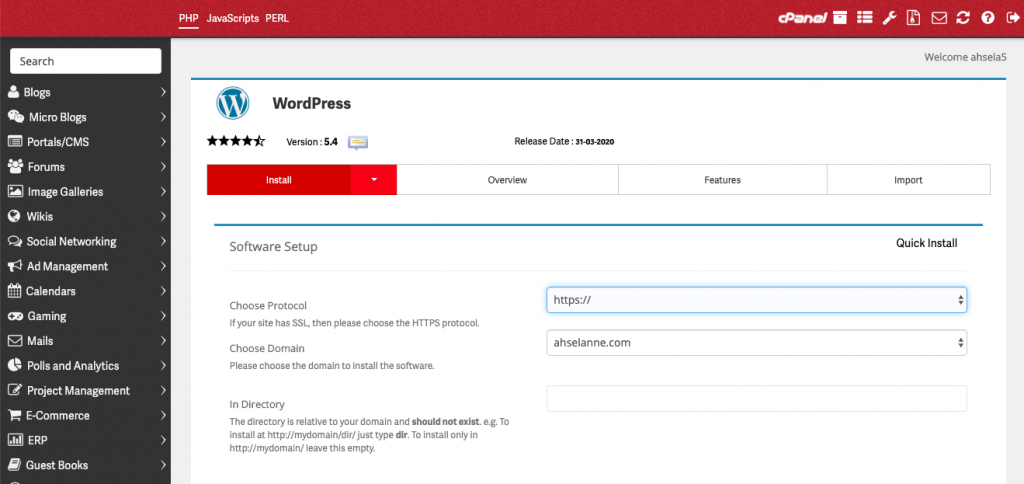Switch to the JavaScripts tab
Viewport: 1024px width, 484px height.
[232, 18]
